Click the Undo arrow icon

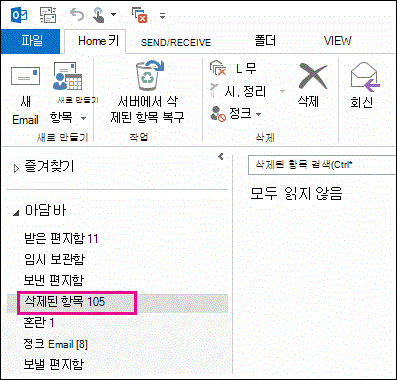pos(77,15)
